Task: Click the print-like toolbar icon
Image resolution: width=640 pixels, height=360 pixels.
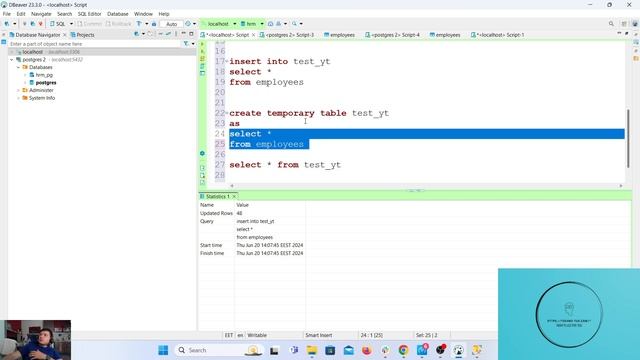Action: [x=278, y=24]
